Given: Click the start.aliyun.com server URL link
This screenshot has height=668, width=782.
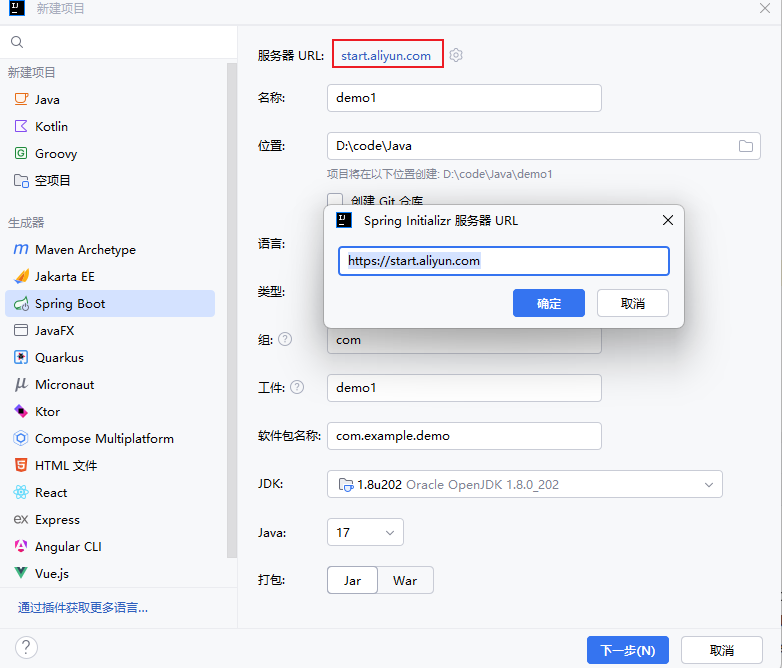Looking at the screenshot, I should point(386,55).
